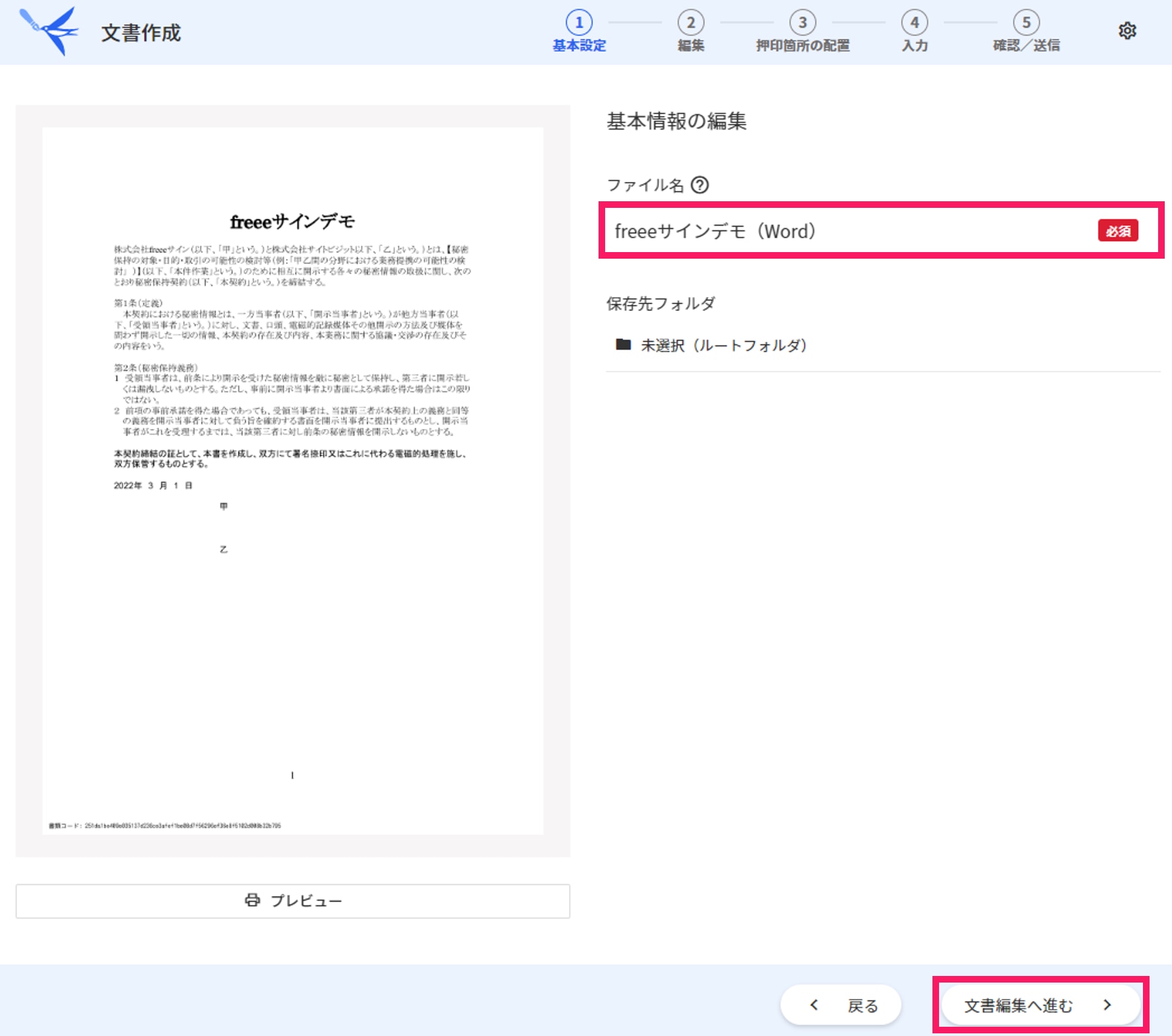The image size is (1172, 1036).
Task: Proceed with 文書編集へ進む button
Action: coord(1041,1005)
